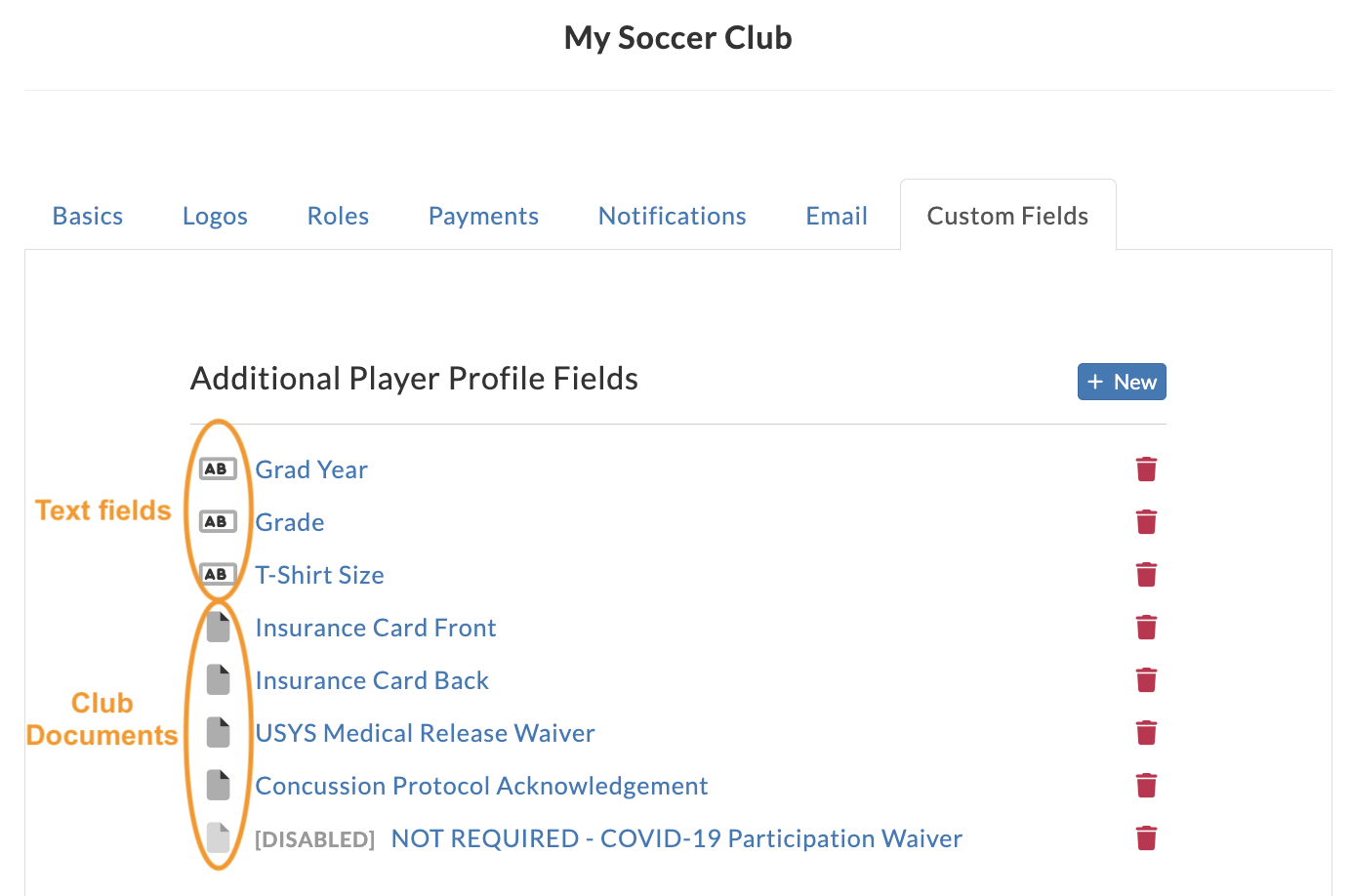The image size is (1351, 896).
Task: Click the text field icon next to Grad Year
Action: (x=218, y=469)
